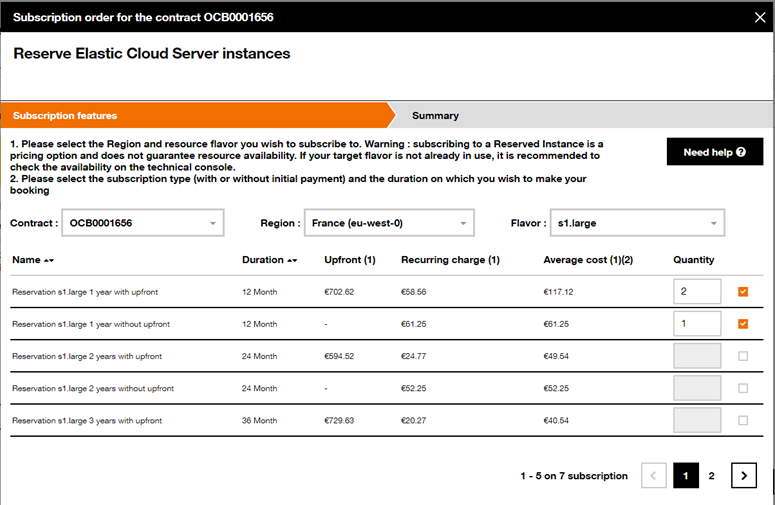This screenshot has height=505, width=775.
Task: Check the 2 years without upfront reservation
Action: (x=743, y=388)
